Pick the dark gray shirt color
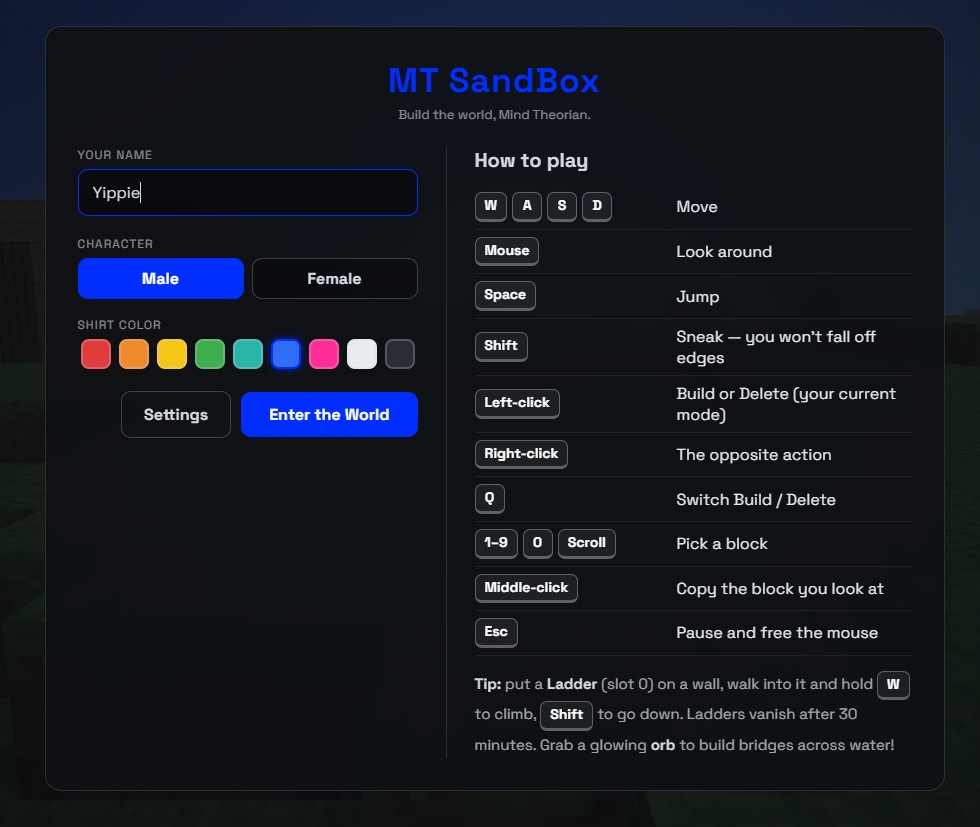The height and width of the screenshot is (827, 980). tap(400, 354)
